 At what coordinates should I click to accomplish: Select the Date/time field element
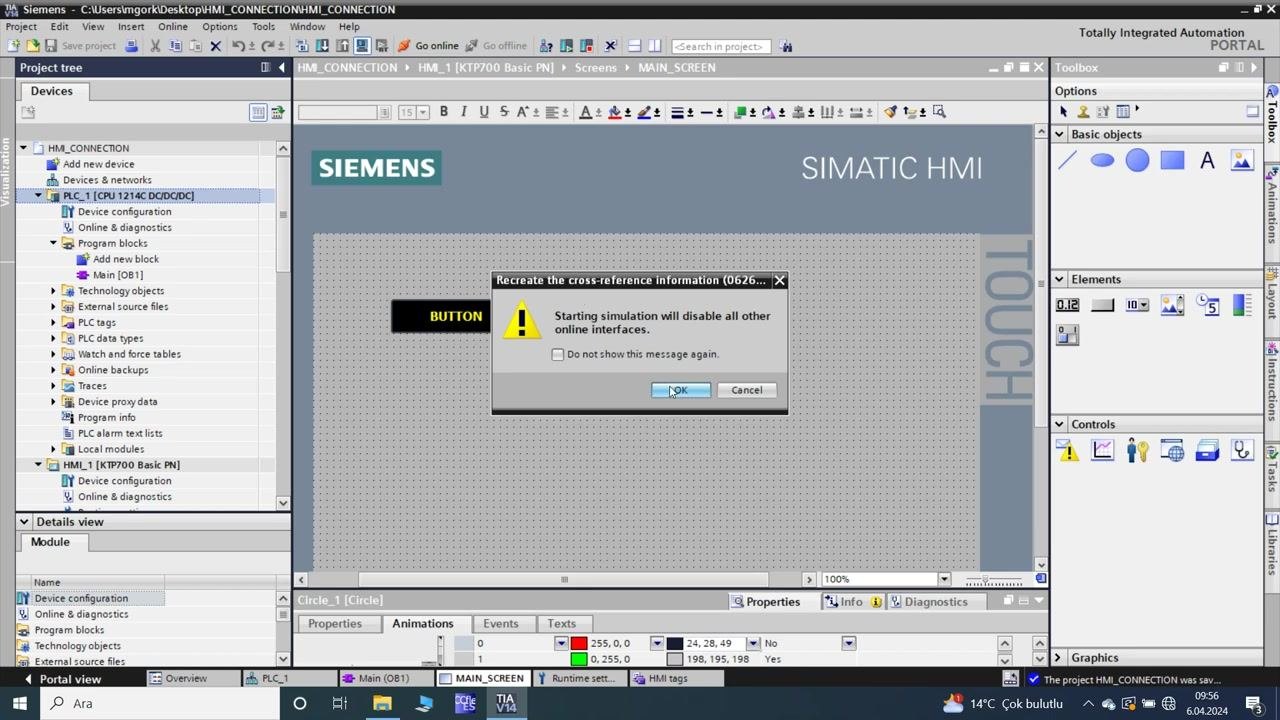tap(1207, 305)
